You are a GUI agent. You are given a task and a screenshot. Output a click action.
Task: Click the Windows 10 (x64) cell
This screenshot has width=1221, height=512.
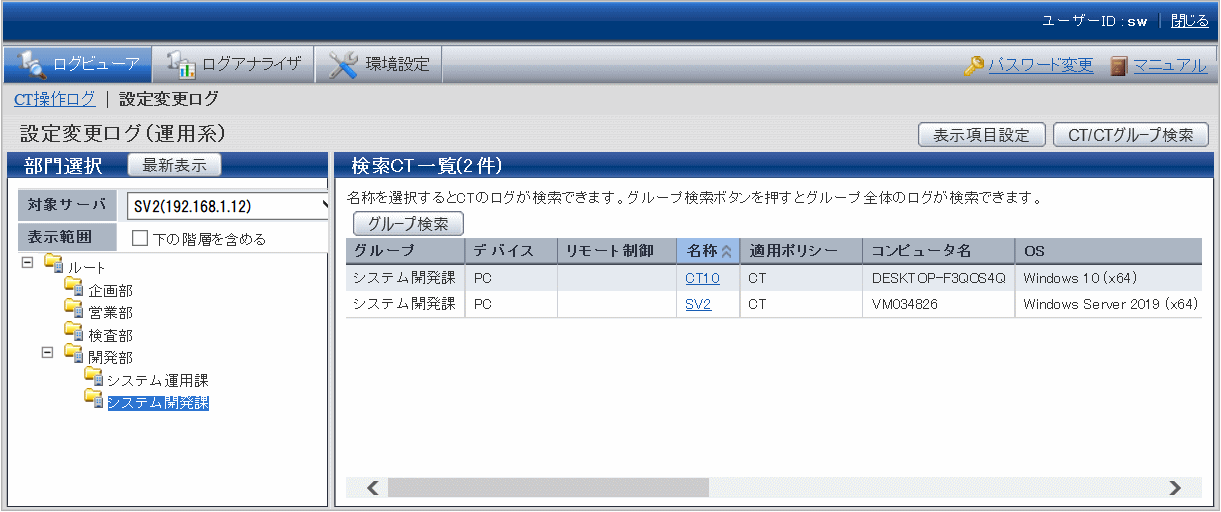point(1108,278)
